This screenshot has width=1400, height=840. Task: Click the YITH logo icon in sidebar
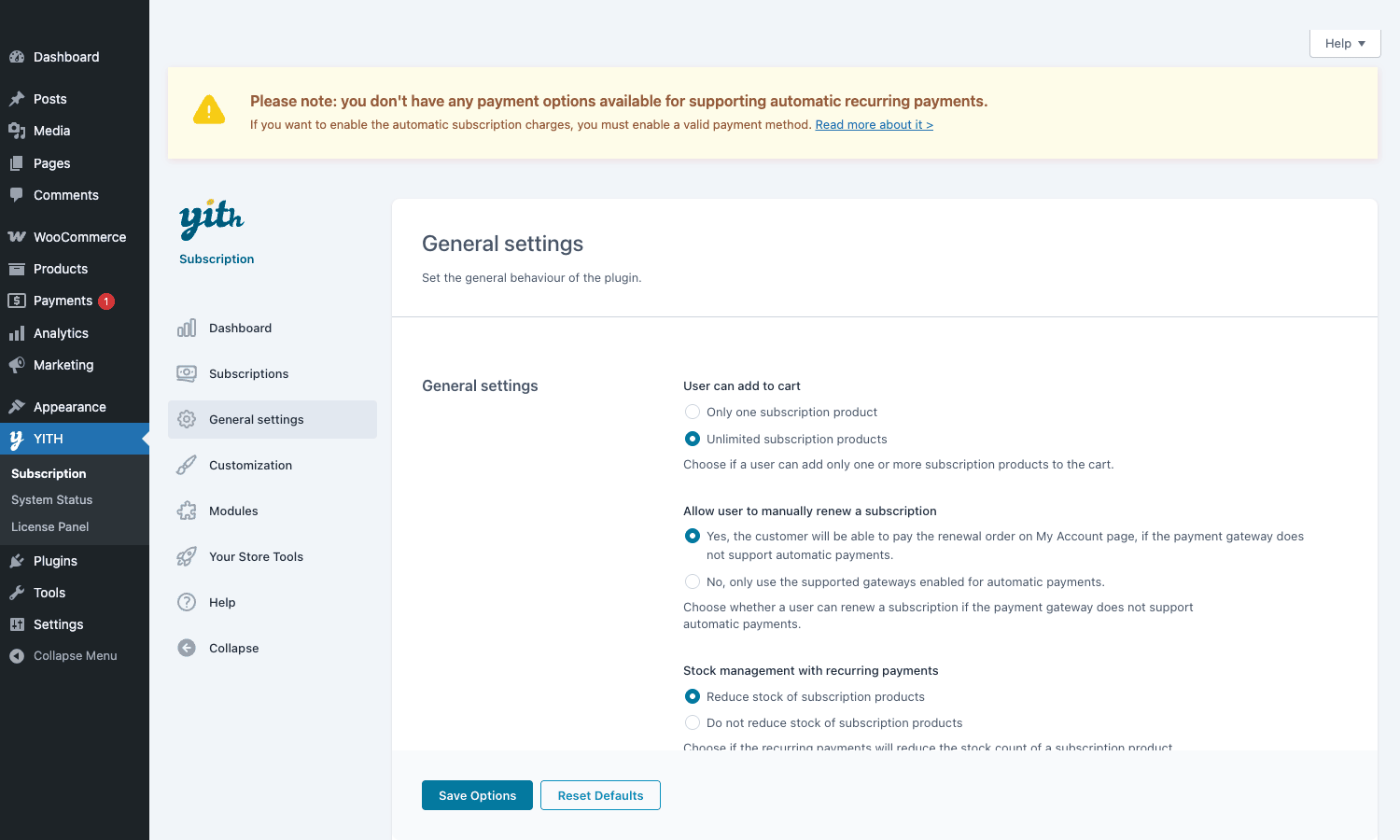click(17, 440)
